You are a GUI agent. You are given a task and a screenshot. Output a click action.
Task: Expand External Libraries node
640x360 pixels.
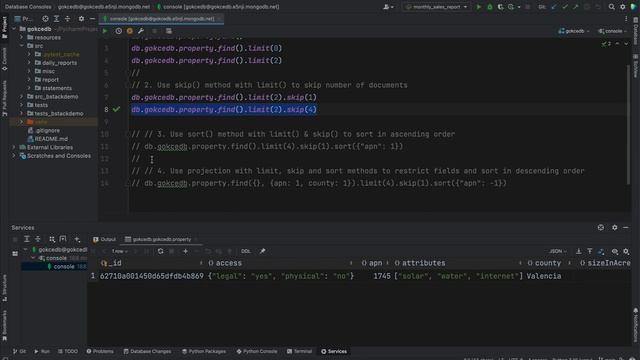tap(14, 147)
